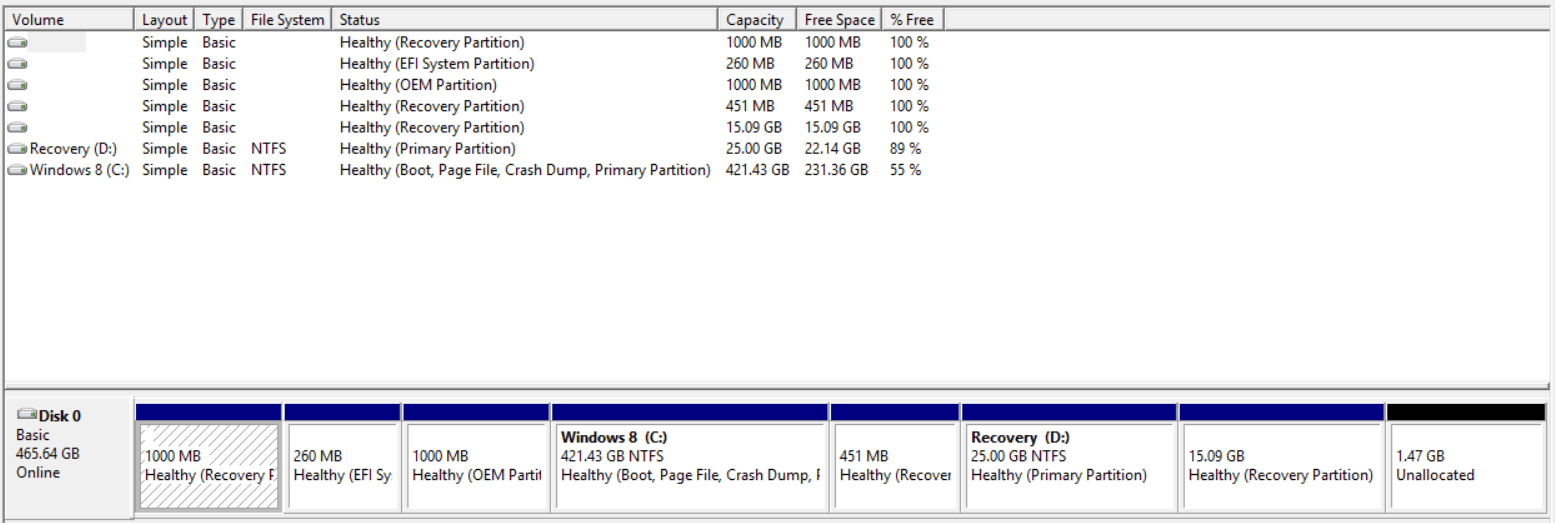The height and width of the screenshot is (523, 1555).
Task: Click the Type column header
Action: coord(218,19)
